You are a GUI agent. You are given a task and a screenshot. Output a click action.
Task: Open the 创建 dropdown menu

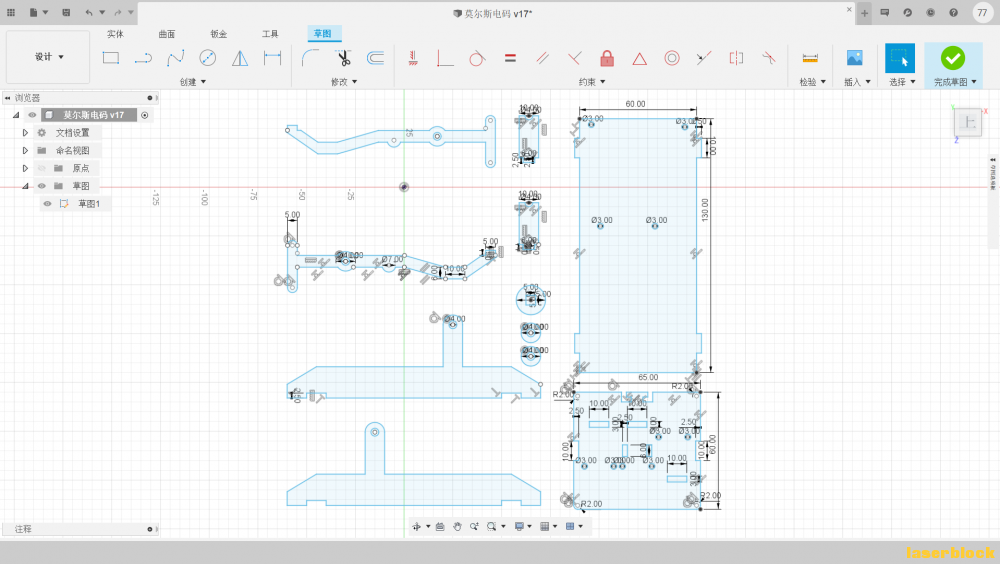point(193,82)
